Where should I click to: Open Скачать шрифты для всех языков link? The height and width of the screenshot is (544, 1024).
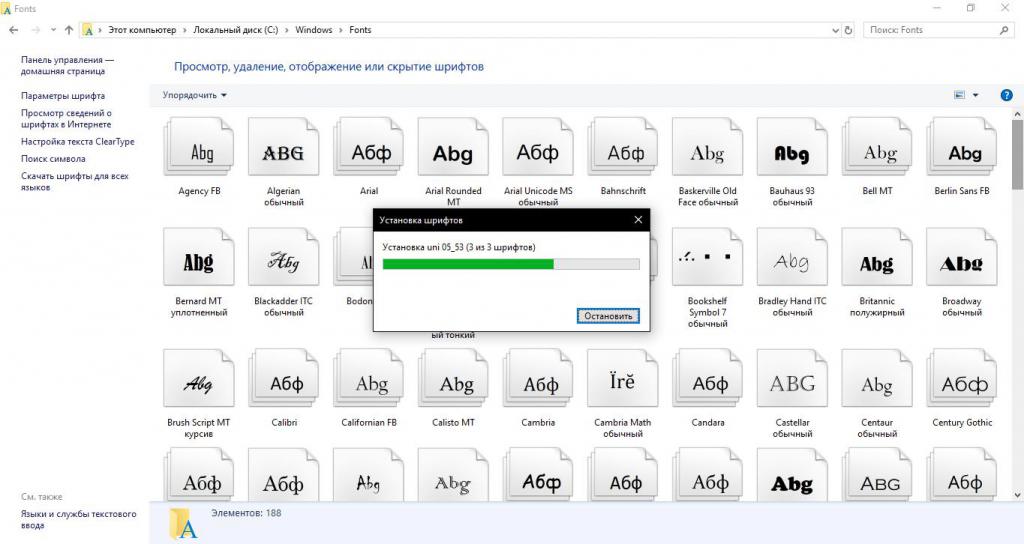pyautogui.click(x=74, y=182)
